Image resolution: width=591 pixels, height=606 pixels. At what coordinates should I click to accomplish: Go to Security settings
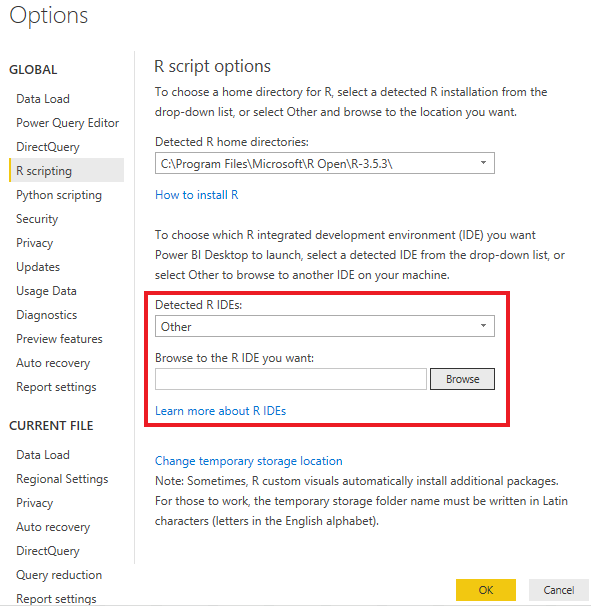click(37, 219)
